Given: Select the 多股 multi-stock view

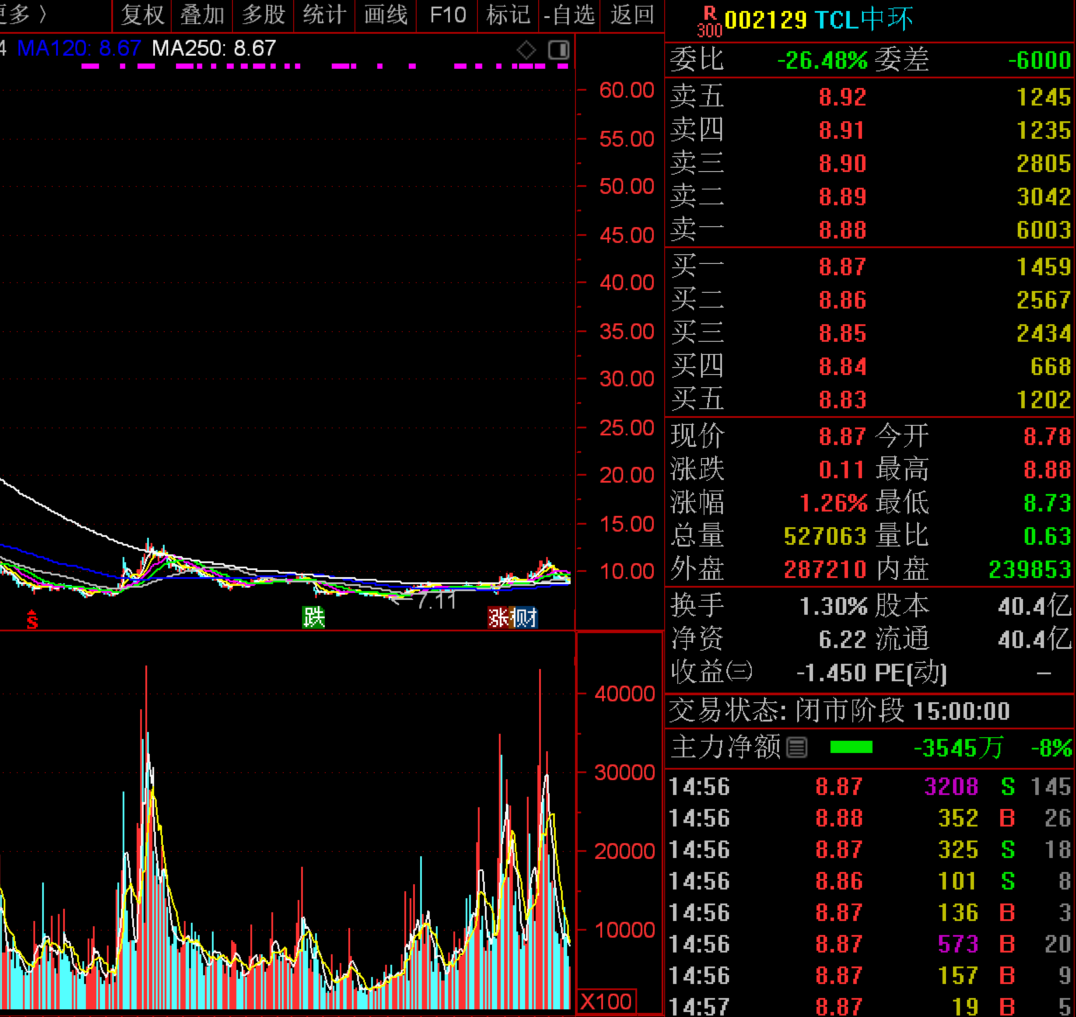Looking at the screenshot, I should point(264,15).
